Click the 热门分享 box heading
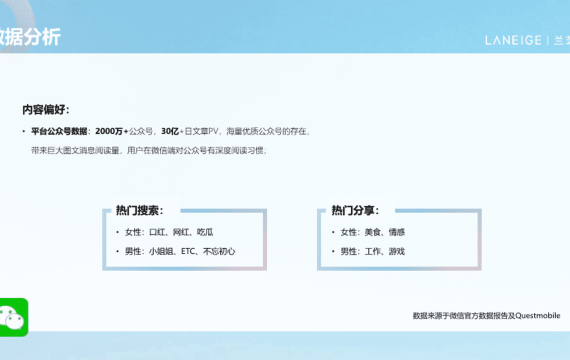The width and height of the screenshot is (570, 360). coord(355,210)
